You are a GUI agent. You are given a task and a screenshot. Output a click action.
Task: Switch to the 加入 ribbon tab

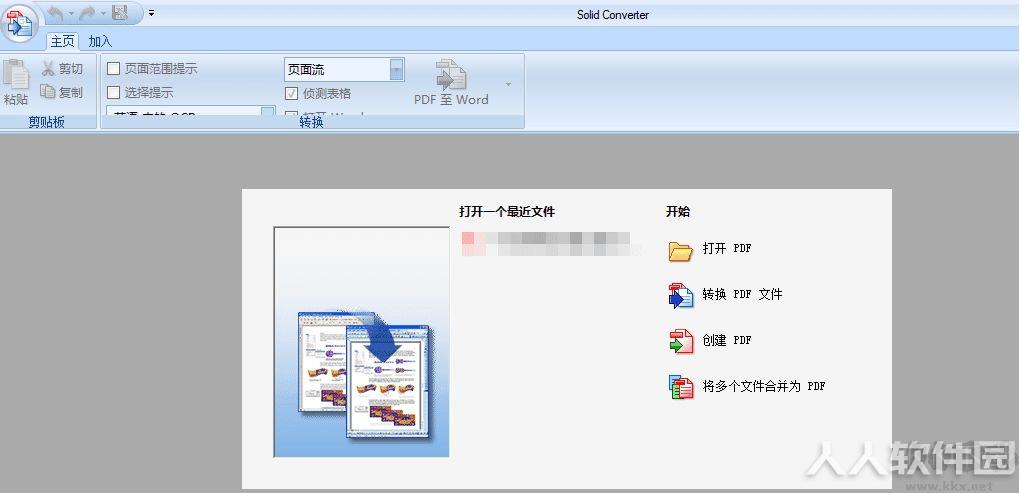click(100, 42)
